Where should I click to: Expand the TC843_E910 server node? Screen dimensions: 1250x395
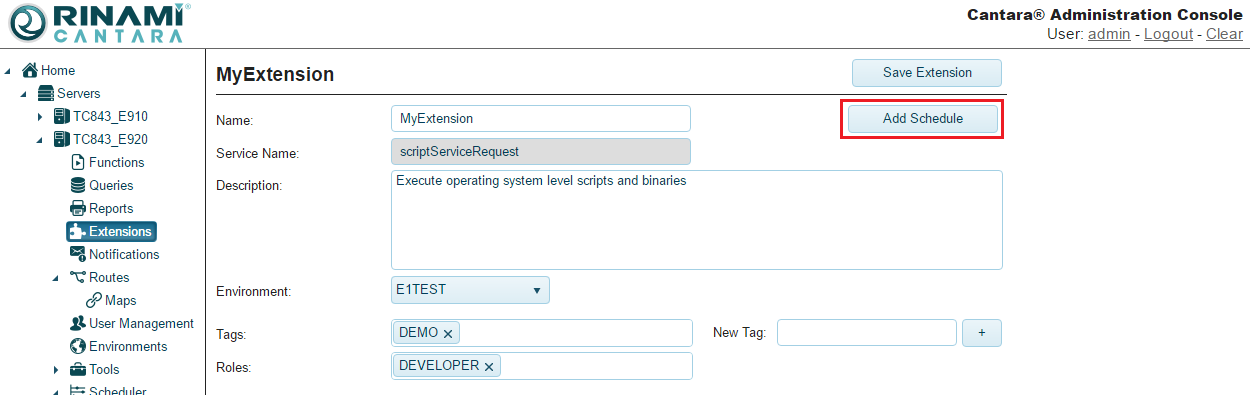[41, 117]
